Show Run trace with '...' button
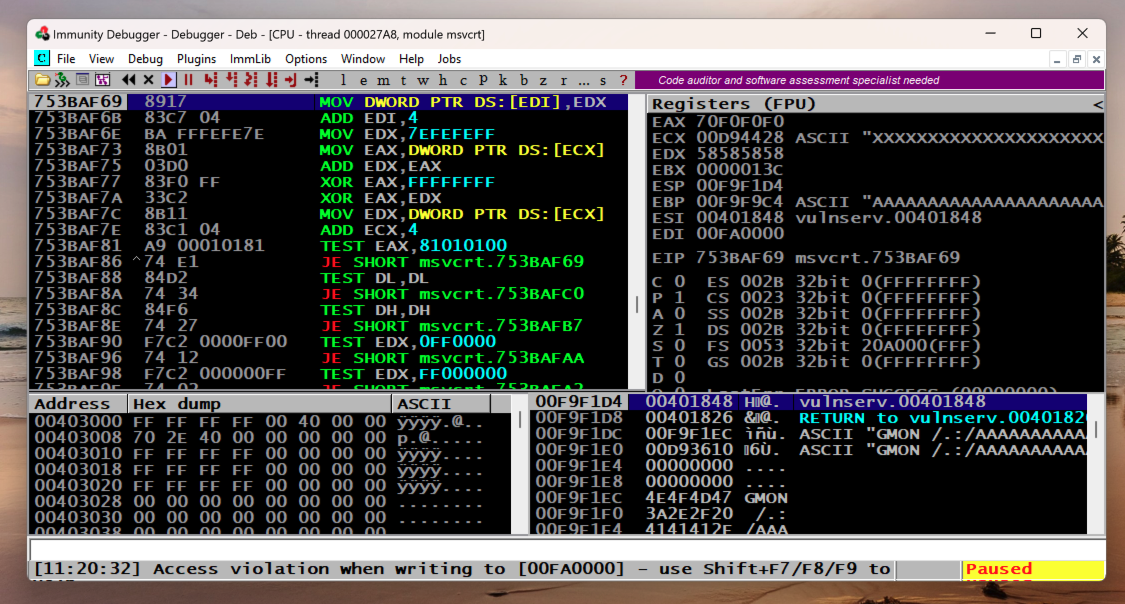 (x=583, y=80)
